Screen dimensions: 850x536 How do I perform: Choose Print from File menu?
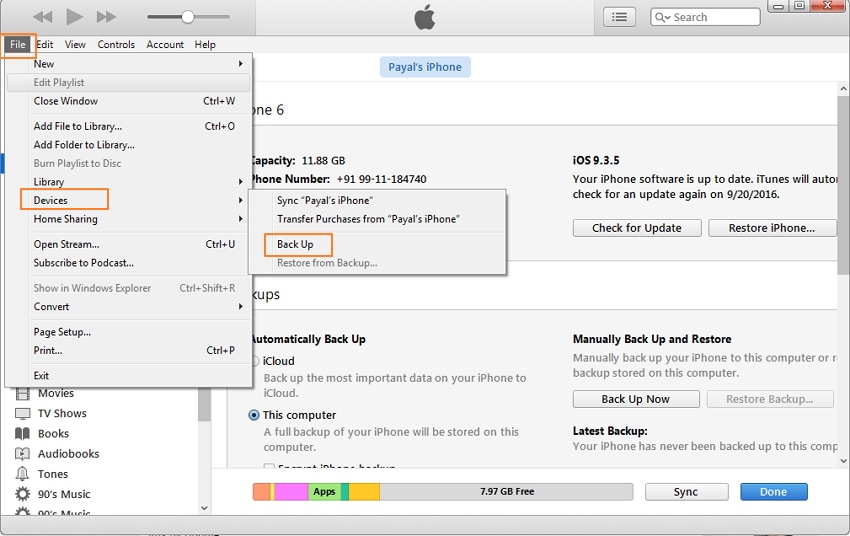(128, 351)
